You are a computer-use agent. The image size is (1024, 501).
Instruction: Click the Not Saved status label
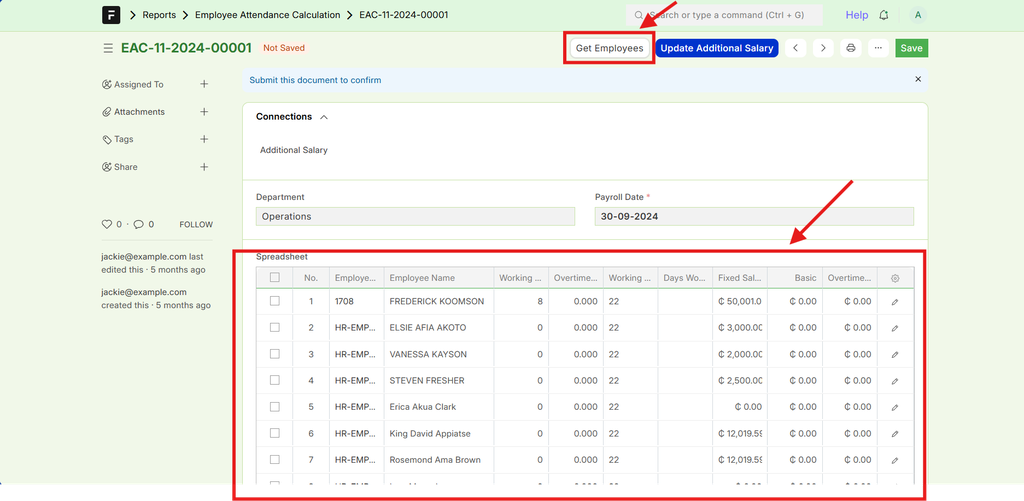point(284,48)
